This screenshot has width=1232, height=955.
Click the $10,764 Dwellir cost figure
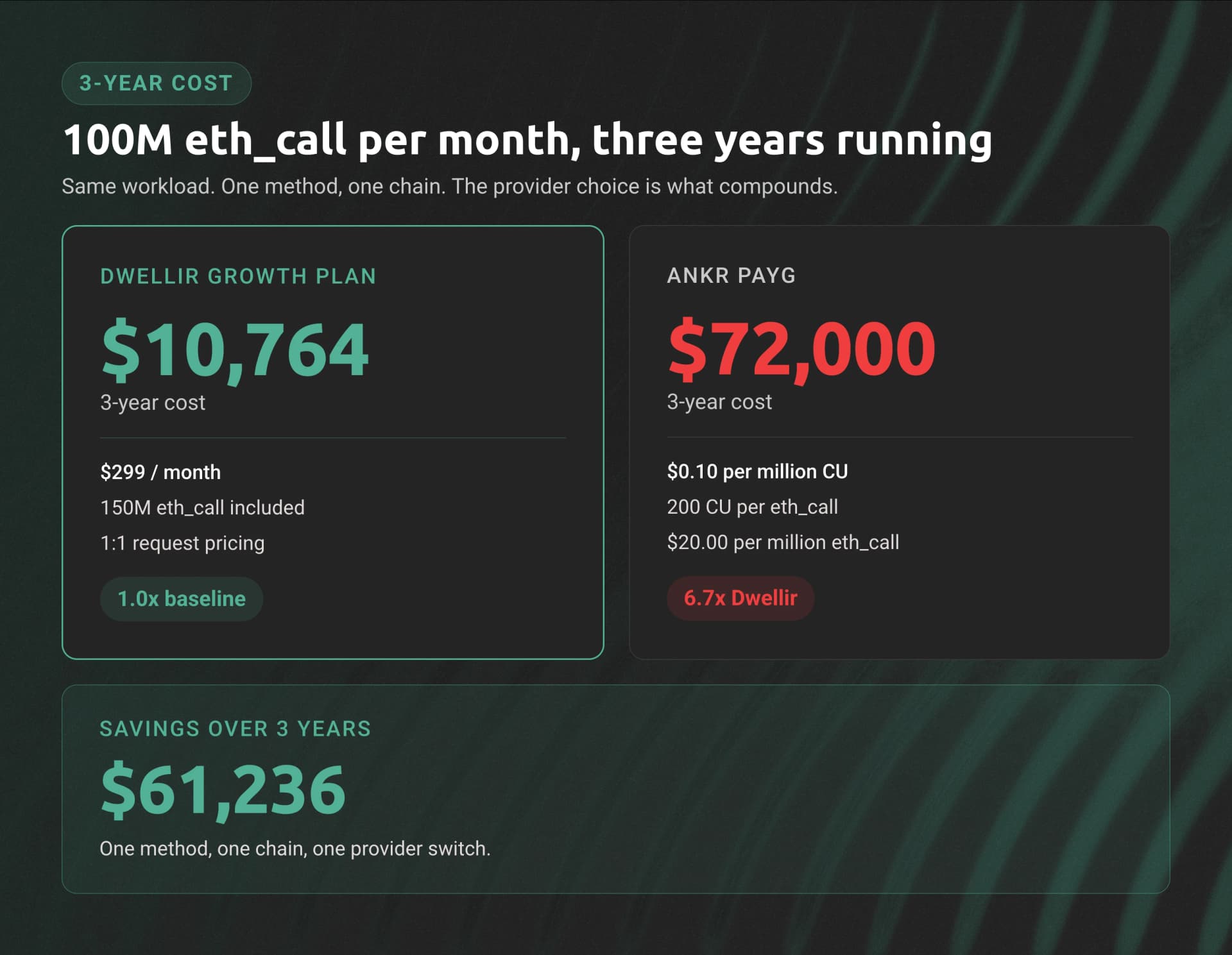pyautogui.click(x=235, y=350)
